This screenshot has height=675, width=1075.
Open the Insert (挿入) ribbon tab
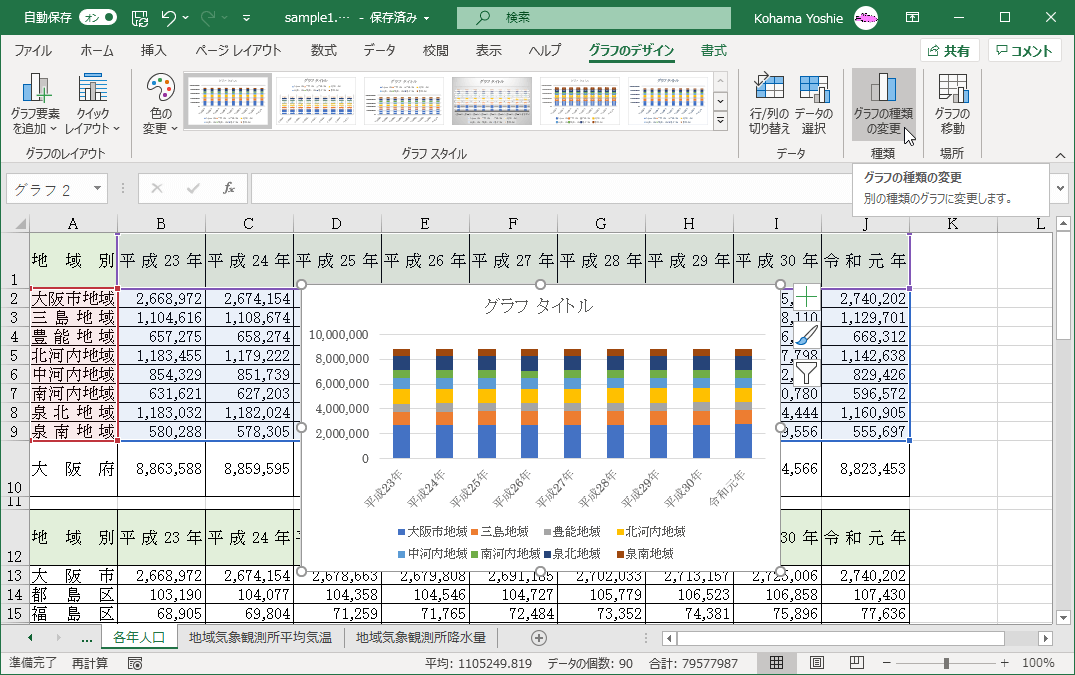153,51
